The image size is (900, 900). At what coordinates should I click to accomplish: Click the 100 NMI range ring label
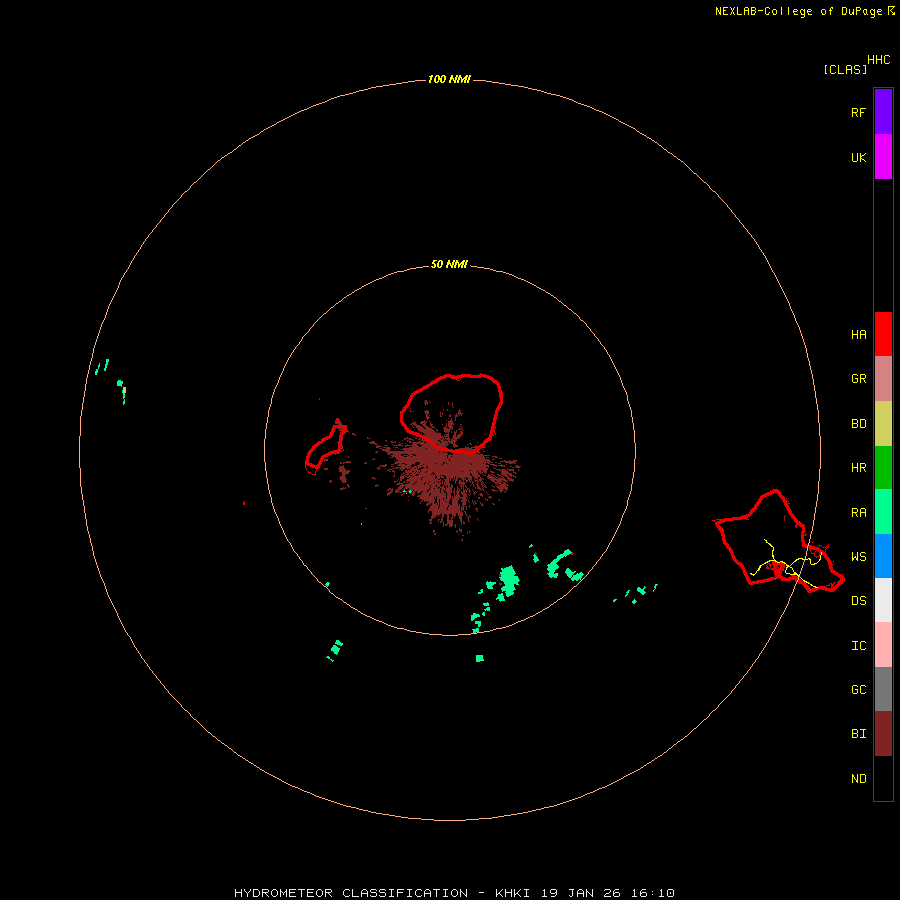(449, 79)
